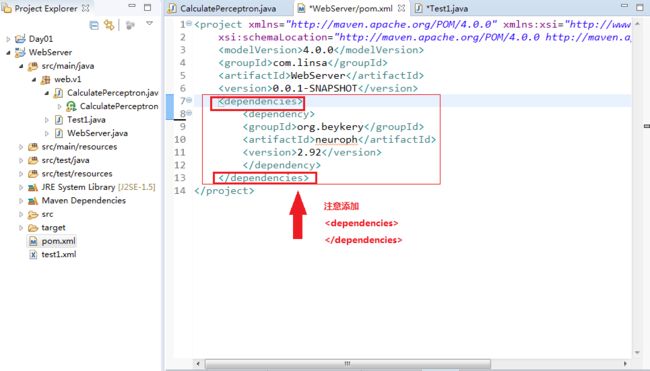Click Collapse All icon in Project Explorer
The image size is (650, 371).
pyautogui.click(x=94, y=25)
